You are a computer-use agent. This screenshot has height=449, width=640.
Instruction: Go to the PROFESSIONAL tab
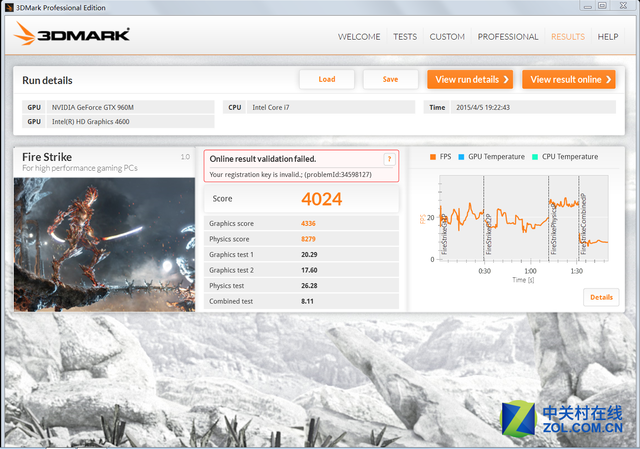[508, 37]
